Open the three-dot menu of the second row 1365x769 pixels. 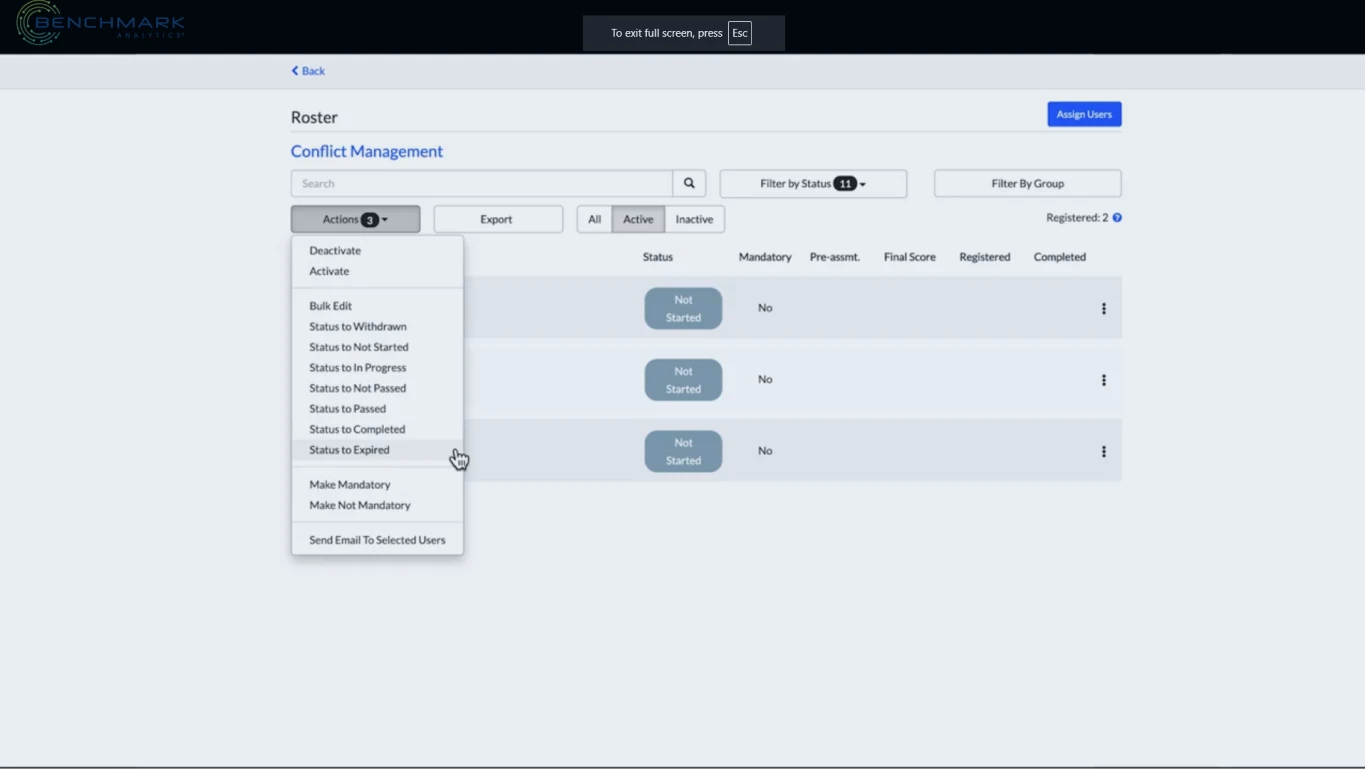tap(1104, 380)
